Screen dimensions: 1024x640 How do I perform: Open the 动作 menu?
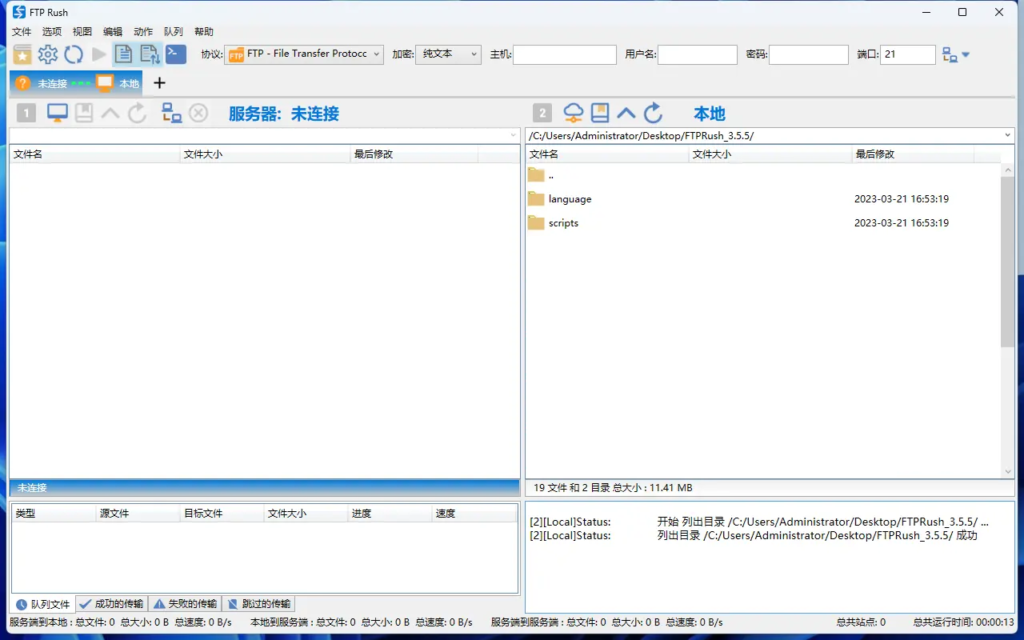tap(143, 31)
